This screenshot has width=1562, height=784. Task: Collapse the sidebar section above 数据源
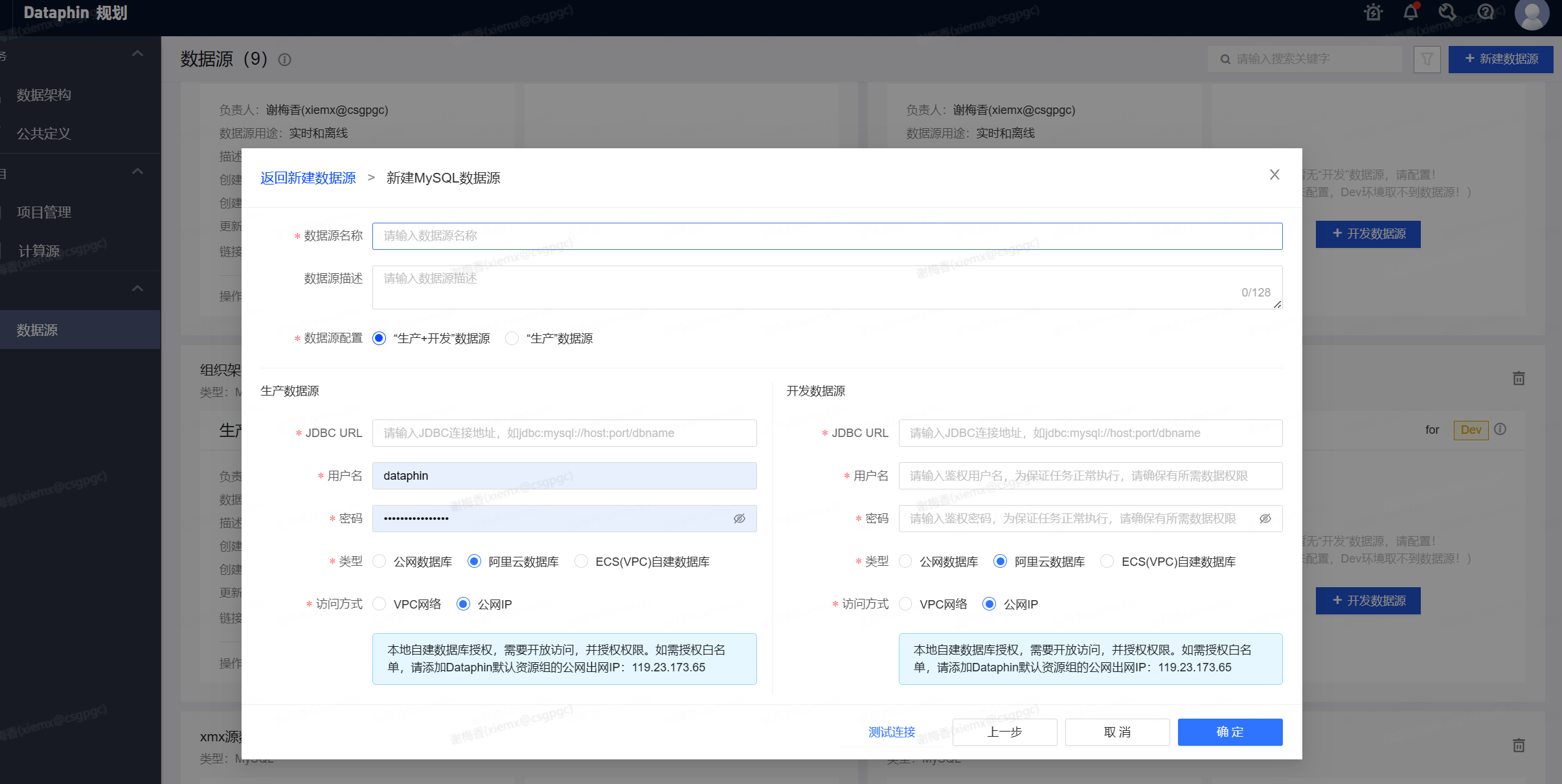tap(137, 289)
